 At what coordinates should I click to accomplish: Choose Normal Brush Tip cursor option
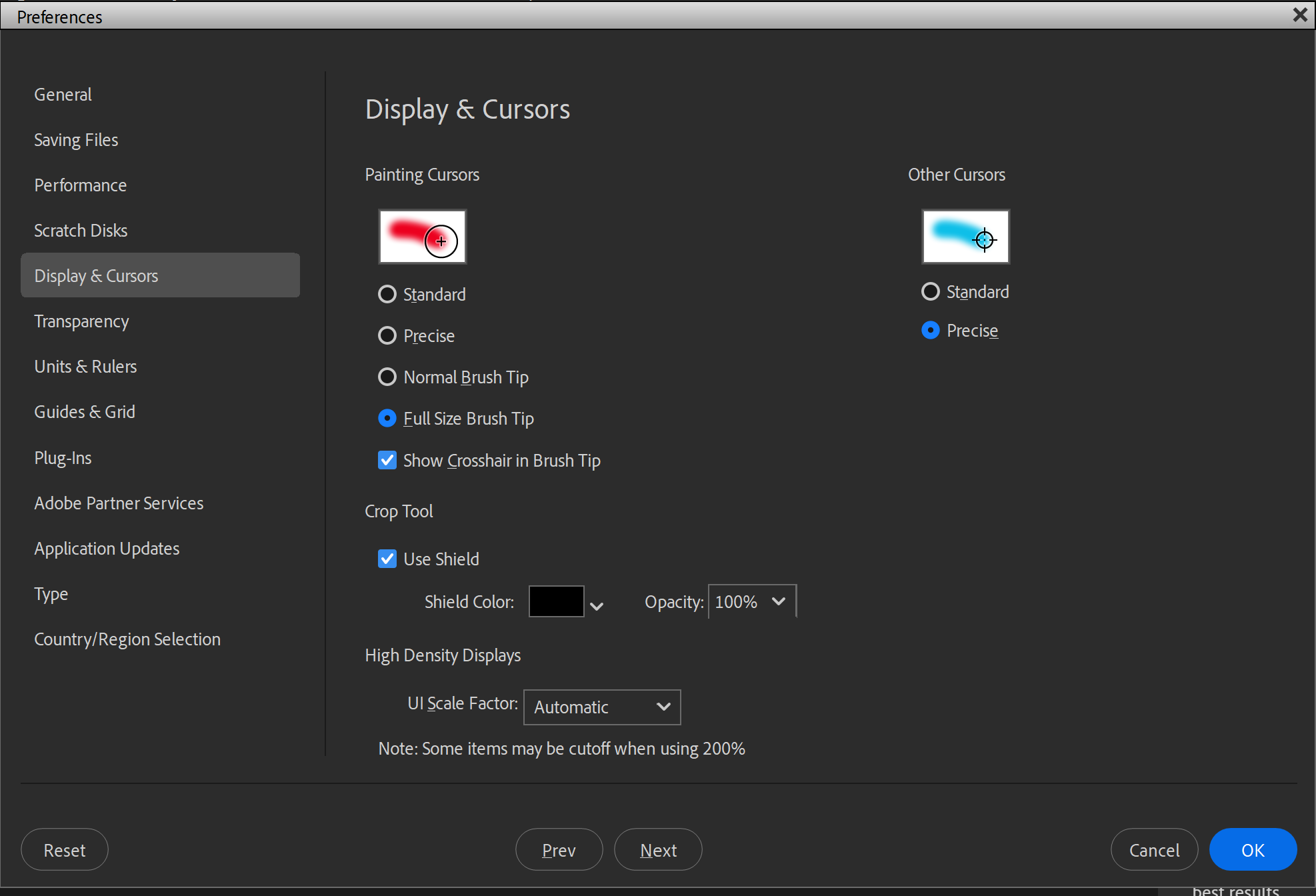(387, 377)
